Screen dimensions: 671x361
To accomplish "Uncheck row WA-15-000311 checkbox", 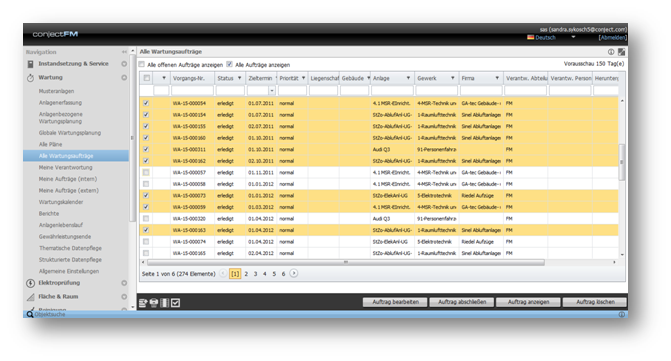I will tap(146, 149).
